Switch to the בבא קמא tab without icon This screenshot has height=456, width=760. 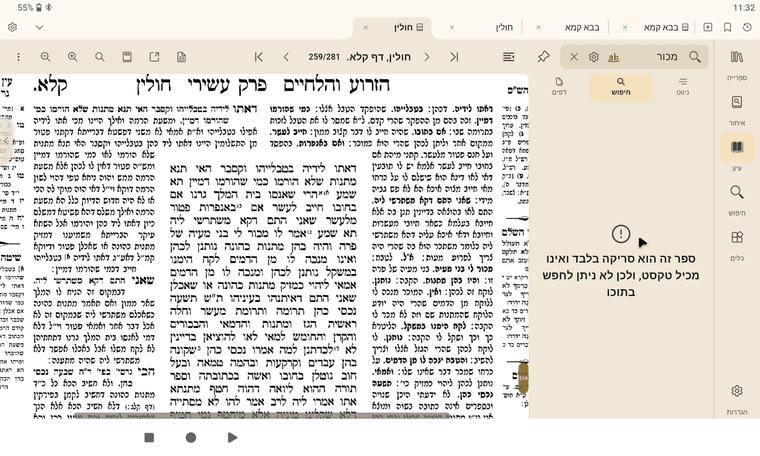582,27
